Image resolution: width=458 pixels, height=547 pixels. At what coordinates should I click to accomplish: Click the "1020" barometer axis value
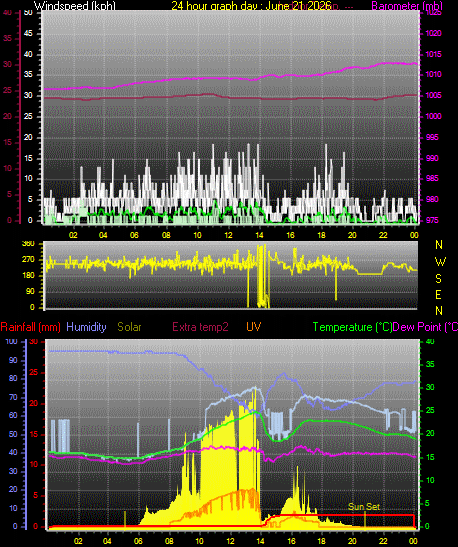click(433, 33)
